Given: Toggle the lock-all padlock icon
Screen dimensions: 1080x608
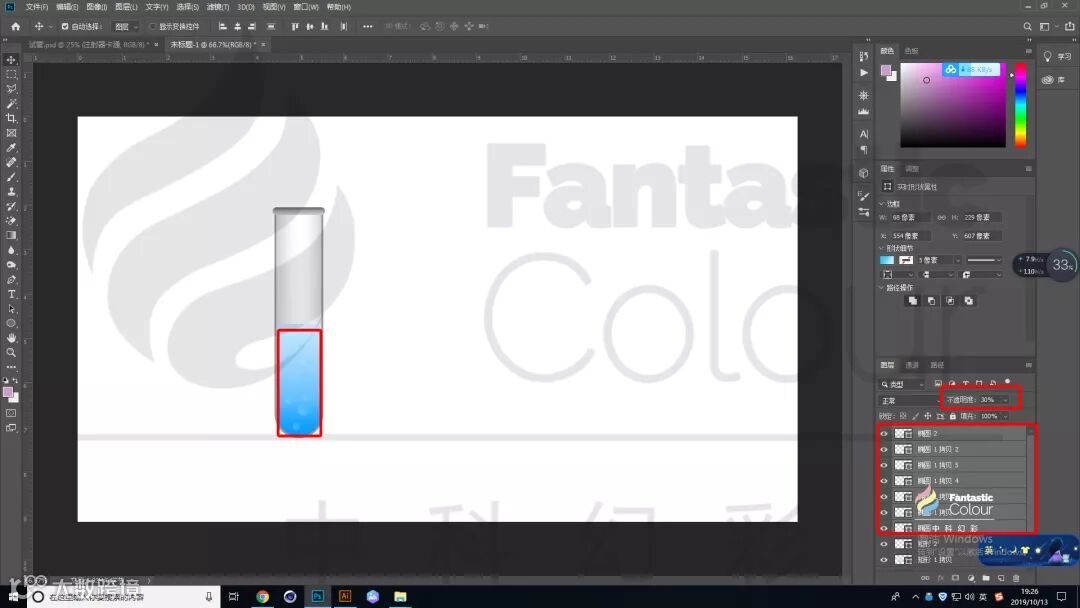Looking at the screenshot, I should pos(953,416).
